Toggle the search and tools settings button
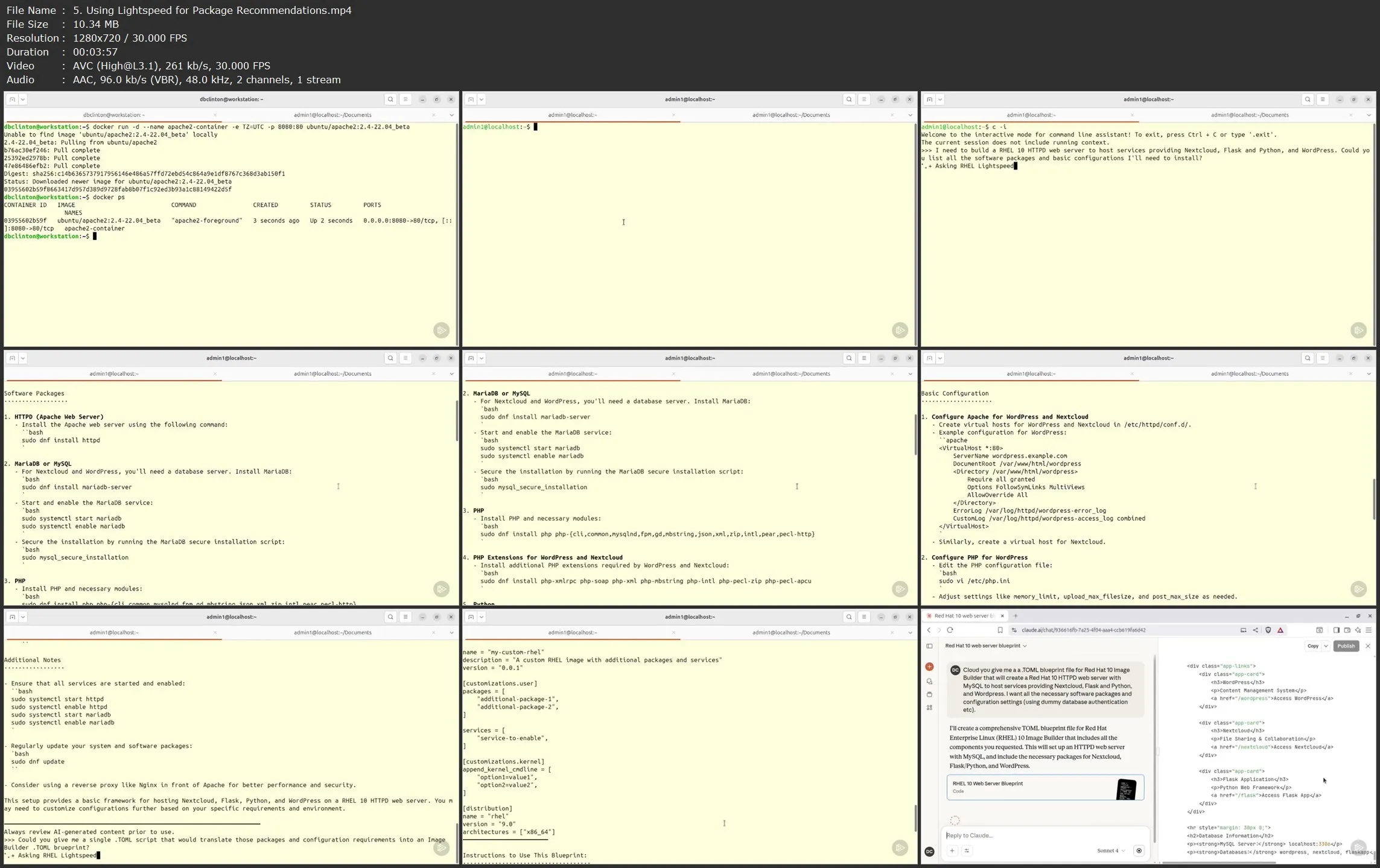 tap(966, 851)
